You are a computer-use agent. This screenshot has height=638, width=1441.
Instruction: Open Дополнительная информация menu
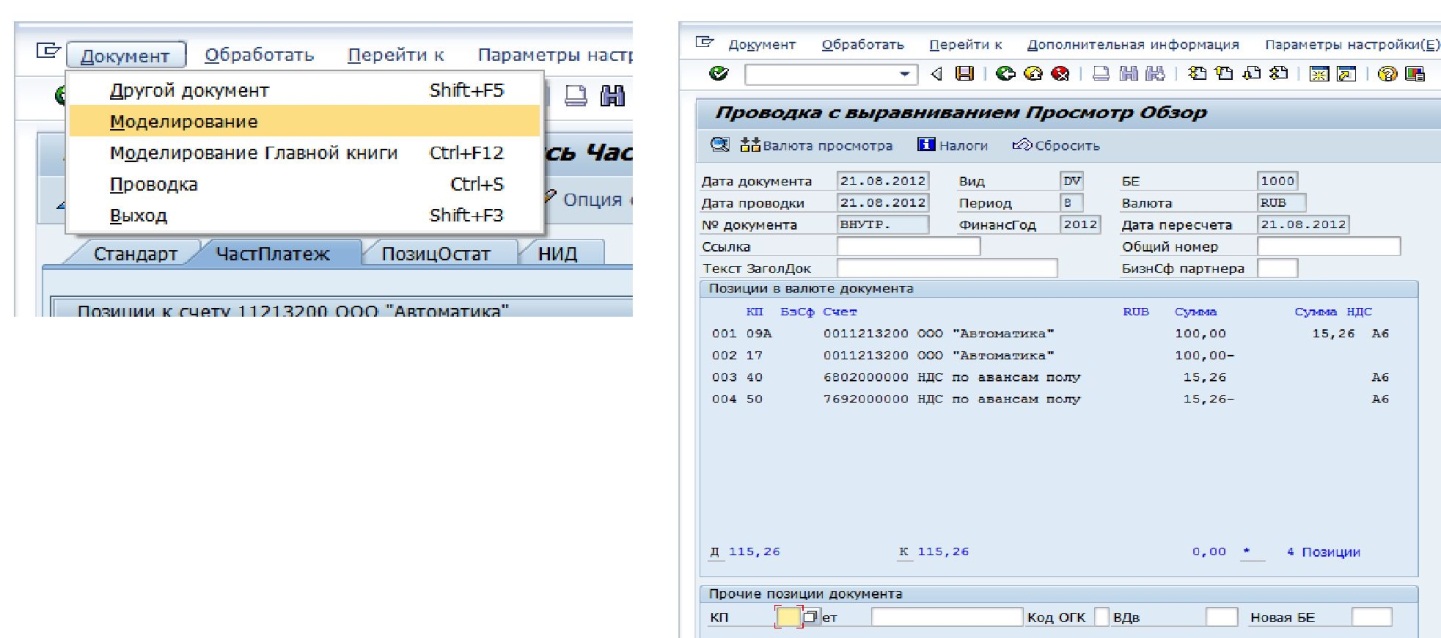coord(1133,45)
